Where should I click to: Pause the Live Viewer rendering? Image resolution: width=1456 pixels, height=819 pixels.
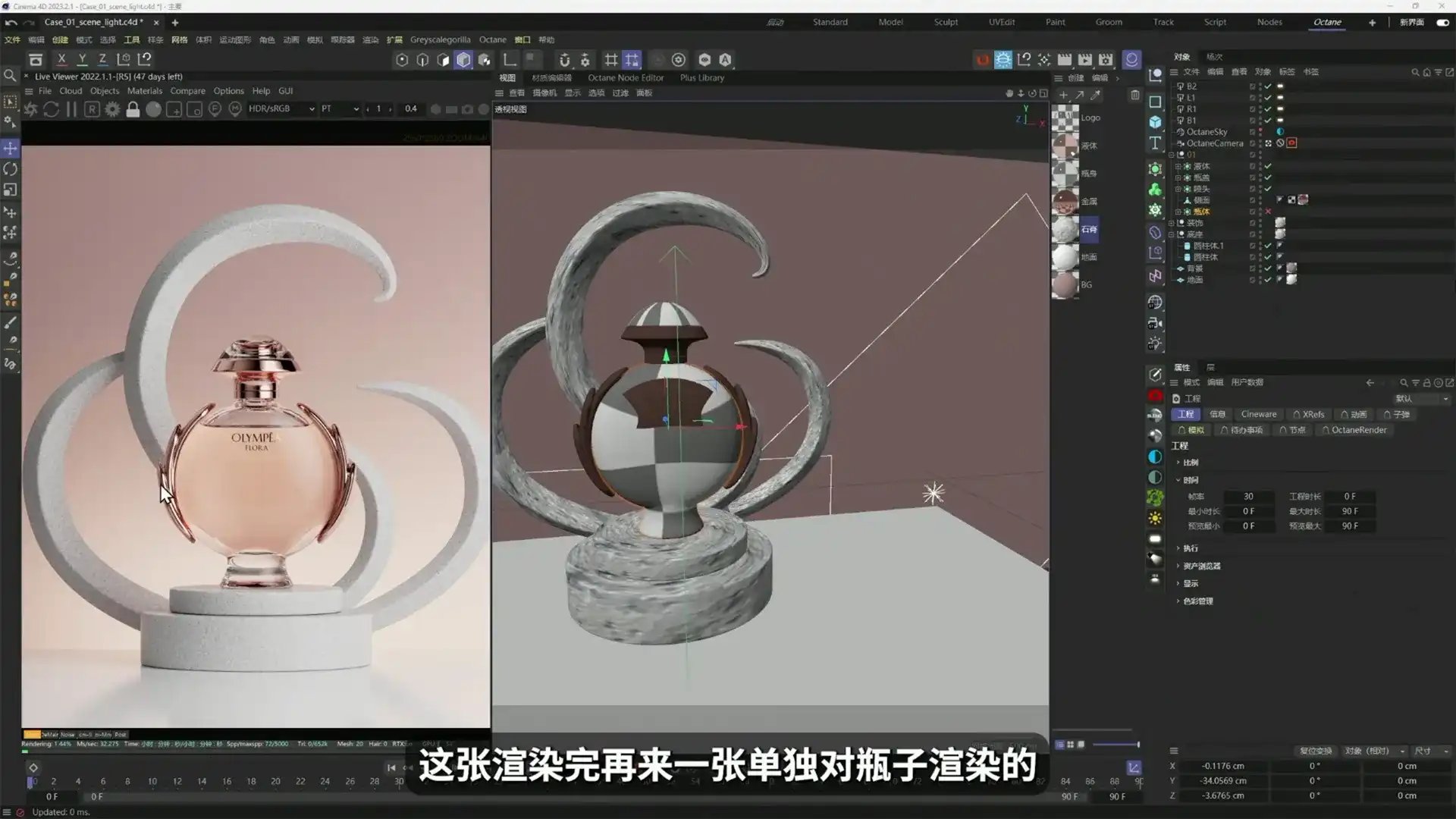click(71, 108)
